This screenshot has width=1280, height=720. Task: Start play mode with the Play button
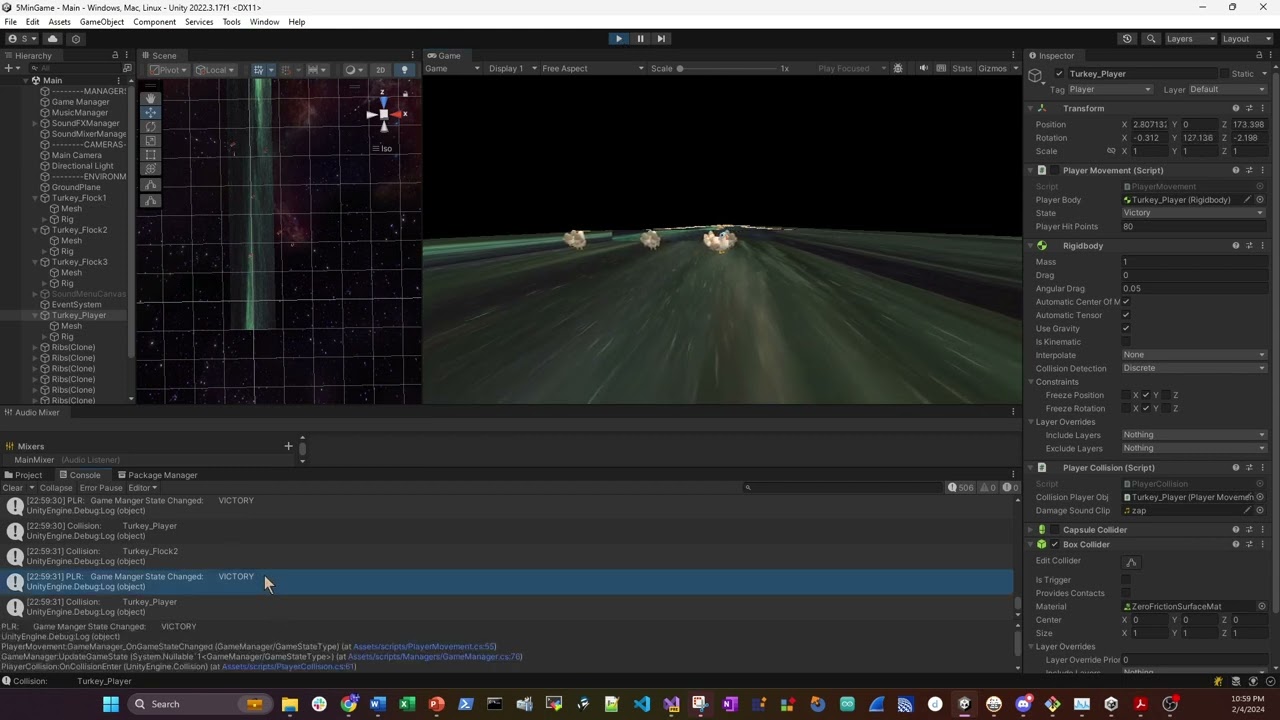coord(618,39)
